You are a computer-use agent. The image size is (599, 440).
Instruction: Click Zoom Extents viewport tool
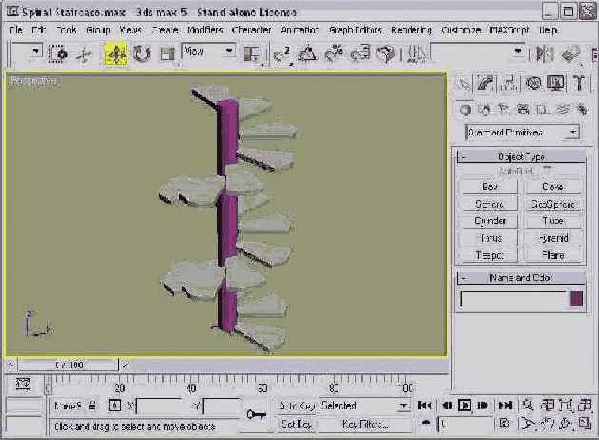pyautogui.click(x=565, y=405)
